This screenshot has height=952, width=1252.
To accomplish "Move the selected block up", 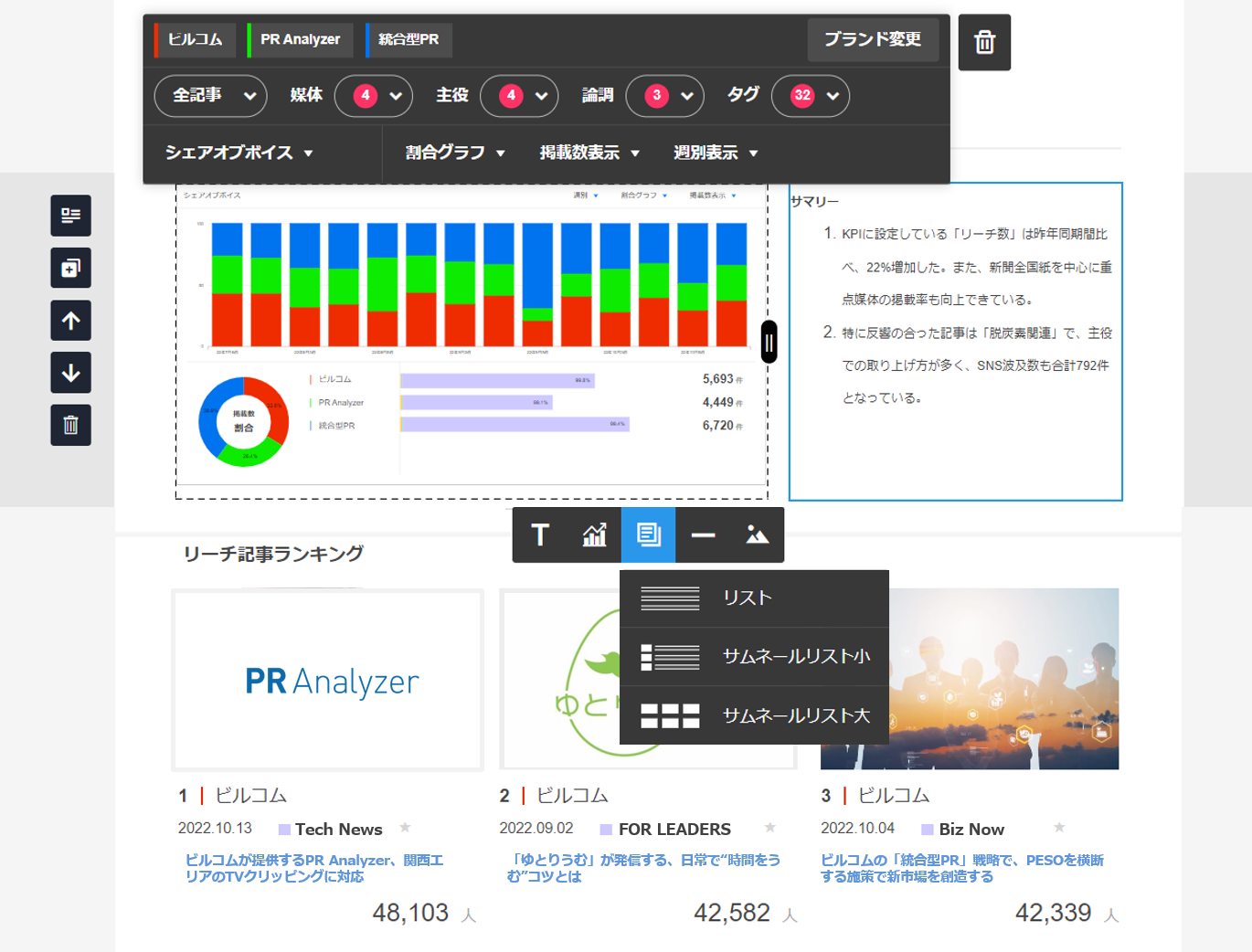I will point(70,321).
